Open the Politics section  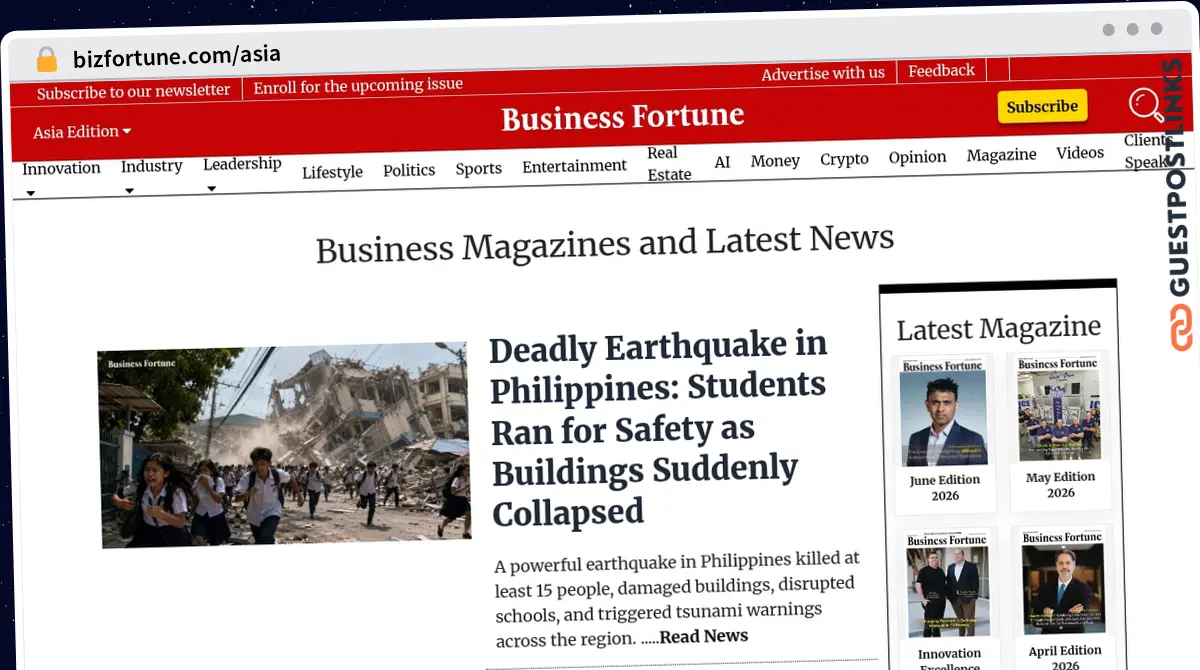point(409,170)
